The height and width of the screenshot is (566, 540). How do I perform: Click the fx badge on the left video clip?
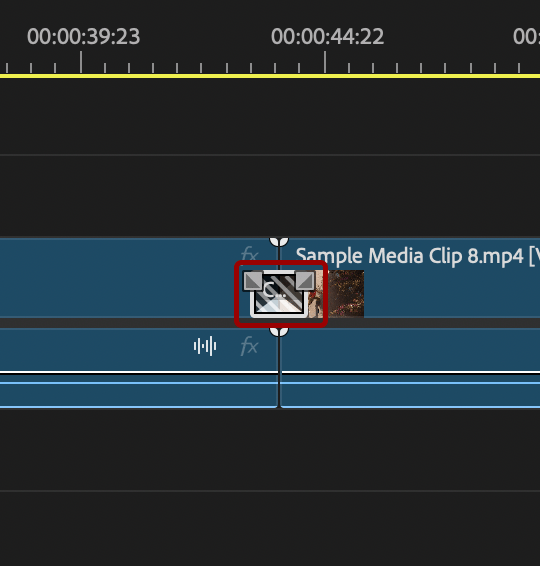tap(249, 253)
